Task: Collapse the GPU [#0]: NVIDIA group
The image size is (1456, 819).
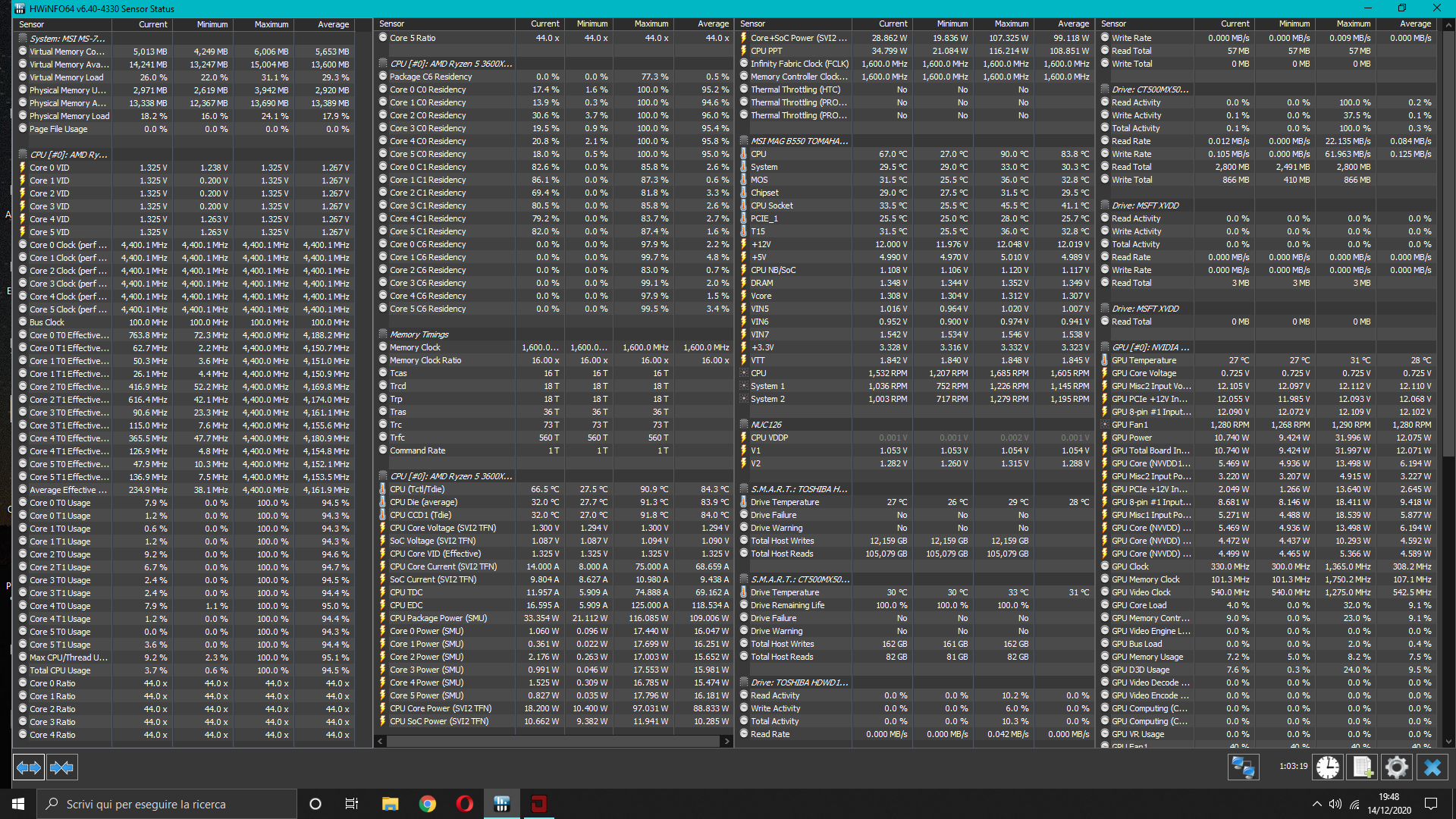Action: tap(1150, 347)
